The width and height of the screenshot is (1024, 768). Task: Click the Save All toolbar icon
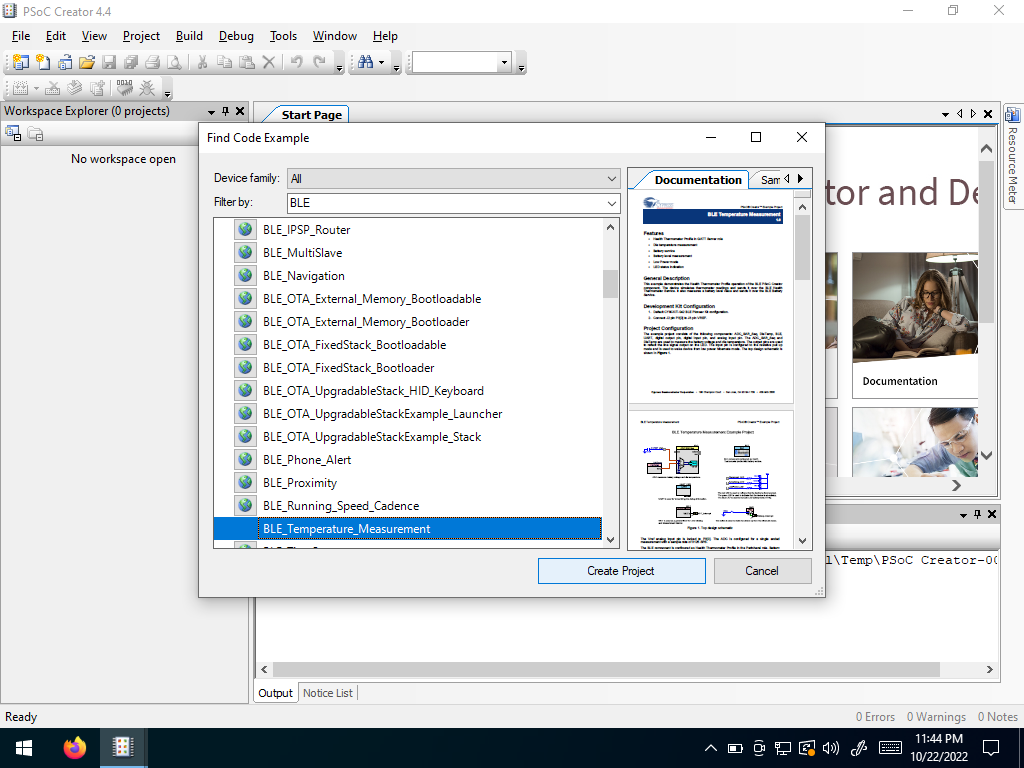click(x=131, y=63)
